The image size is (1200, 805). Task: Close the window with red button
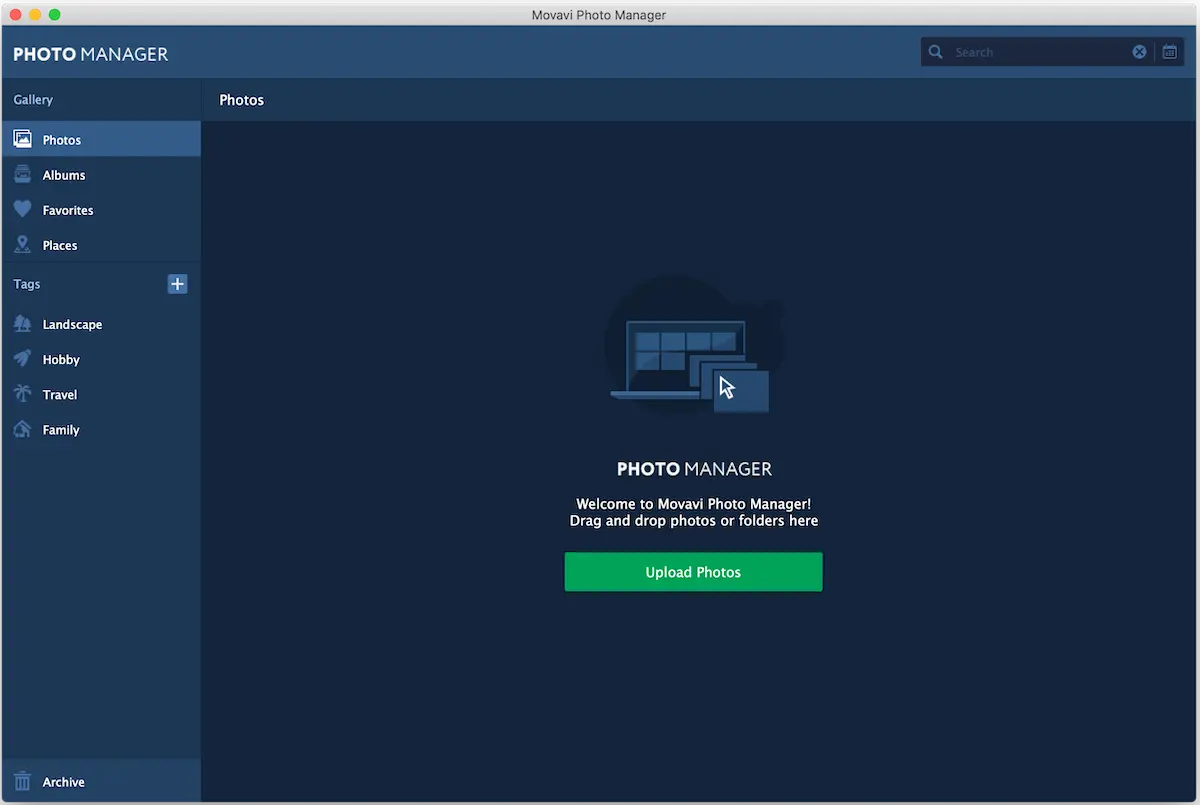click(15, 14)
